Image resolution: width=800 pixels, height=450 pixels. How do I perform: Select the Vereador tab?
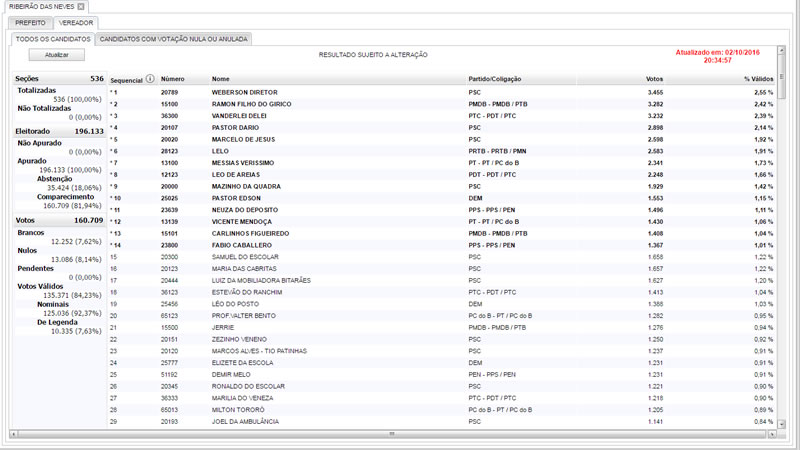76,22
